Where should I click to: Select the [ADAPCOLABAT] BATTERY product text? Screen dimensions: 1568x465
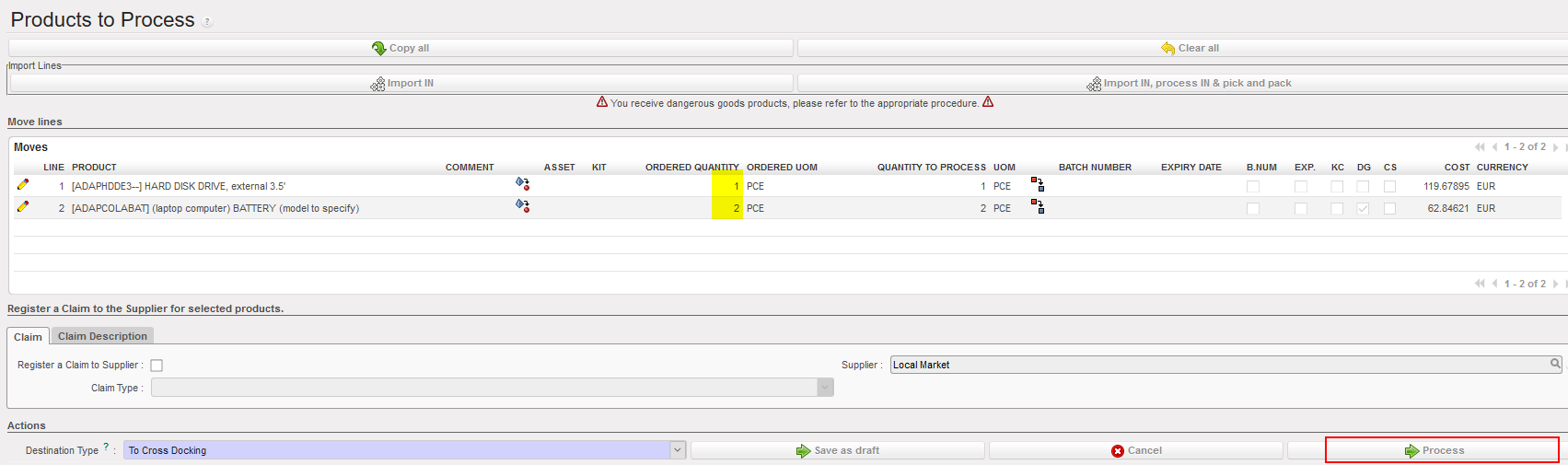(x=215, y=208)
